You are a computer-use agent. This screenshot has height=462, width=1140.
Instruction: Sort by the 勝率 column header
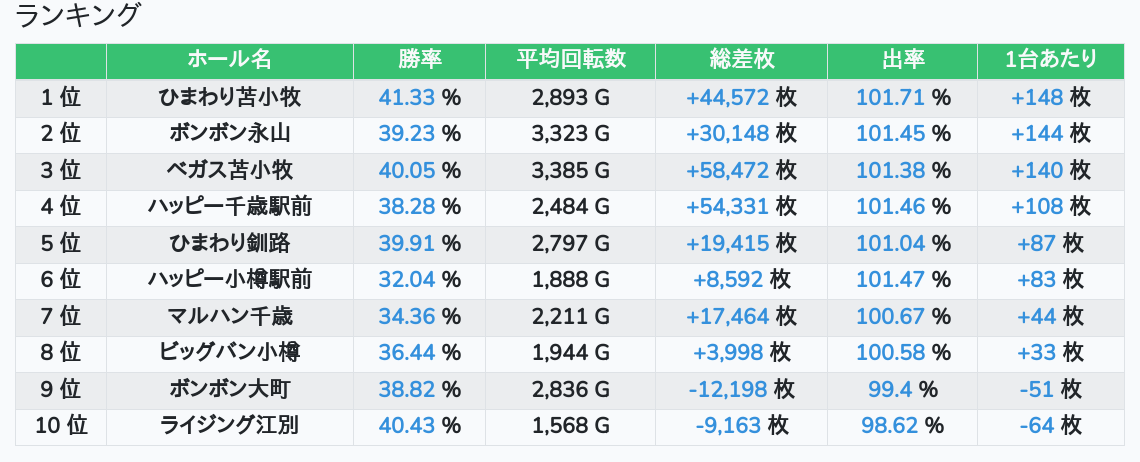(x=420, y=60)
